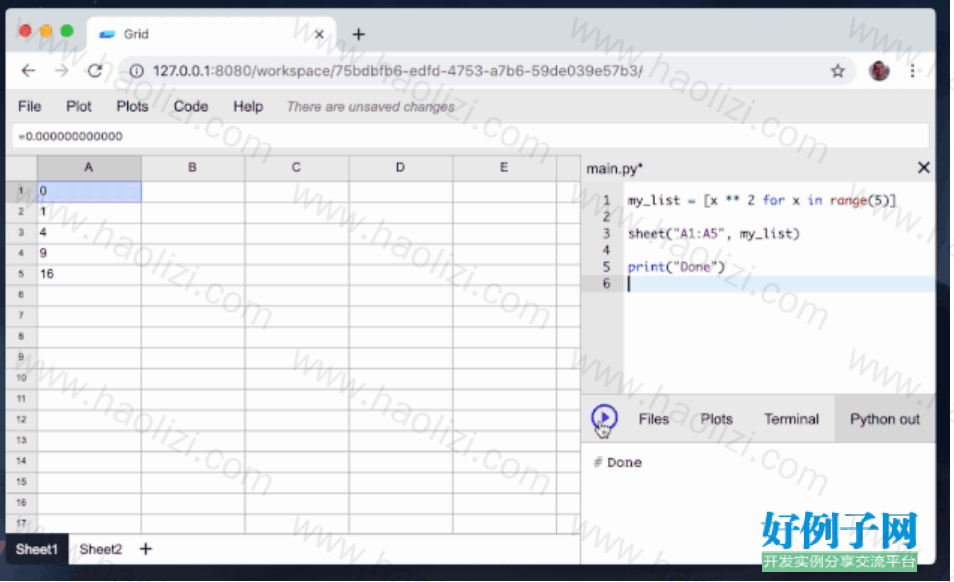
Task: View site information next to the URL
Action: tap(136, 71)
